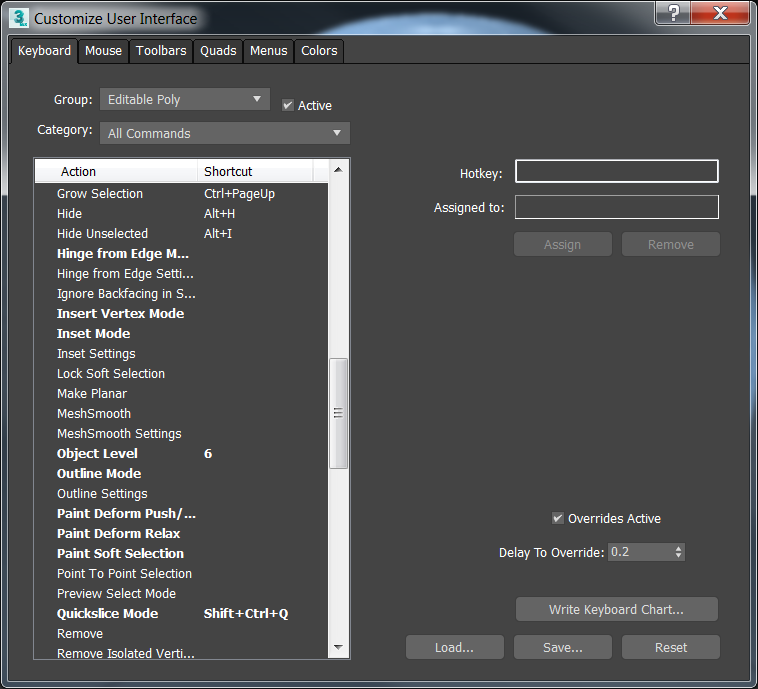Select the Grow Selection action
Image resolution: width=758 pixels, height=689 pixels.
point(100,193)
